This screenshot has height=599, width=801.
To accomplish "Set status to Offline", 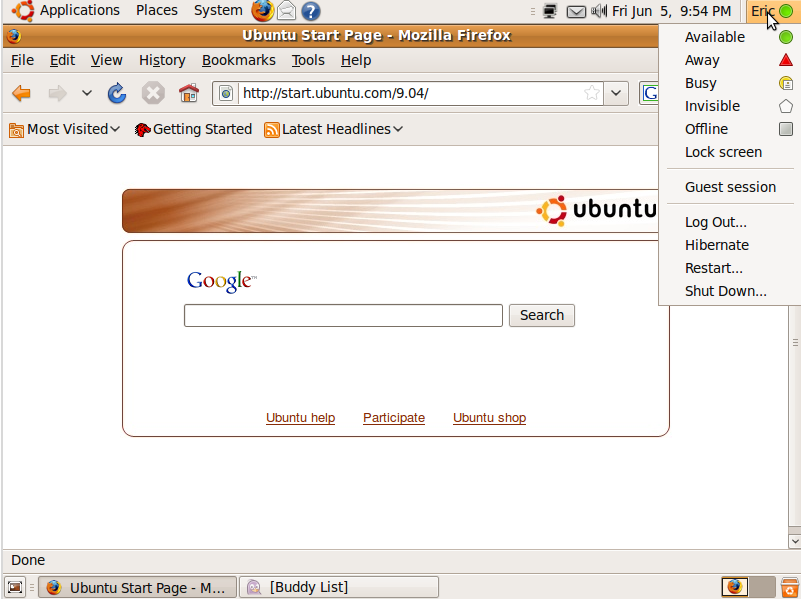I will [729, 129].
